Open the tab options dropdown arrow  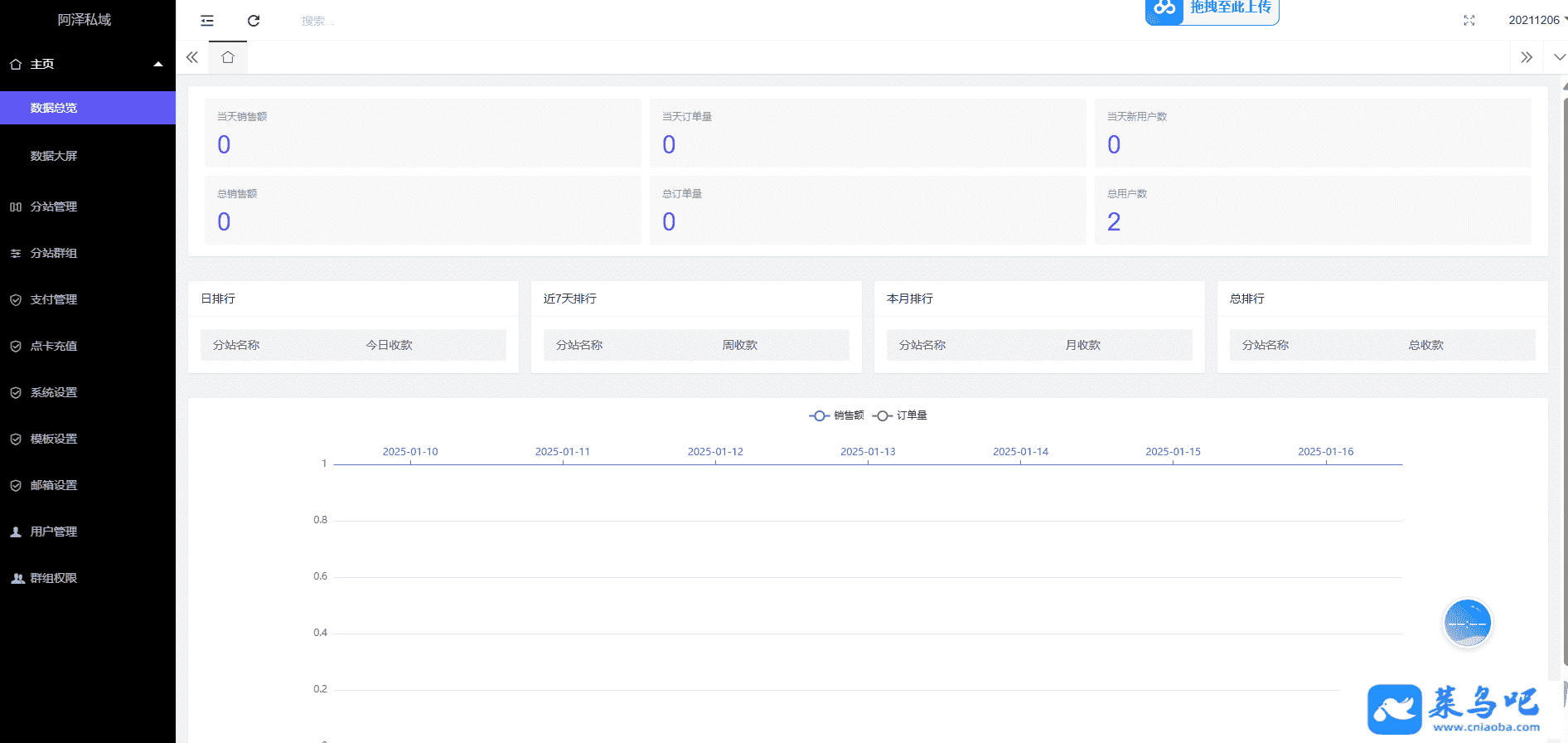point(1559,57)
